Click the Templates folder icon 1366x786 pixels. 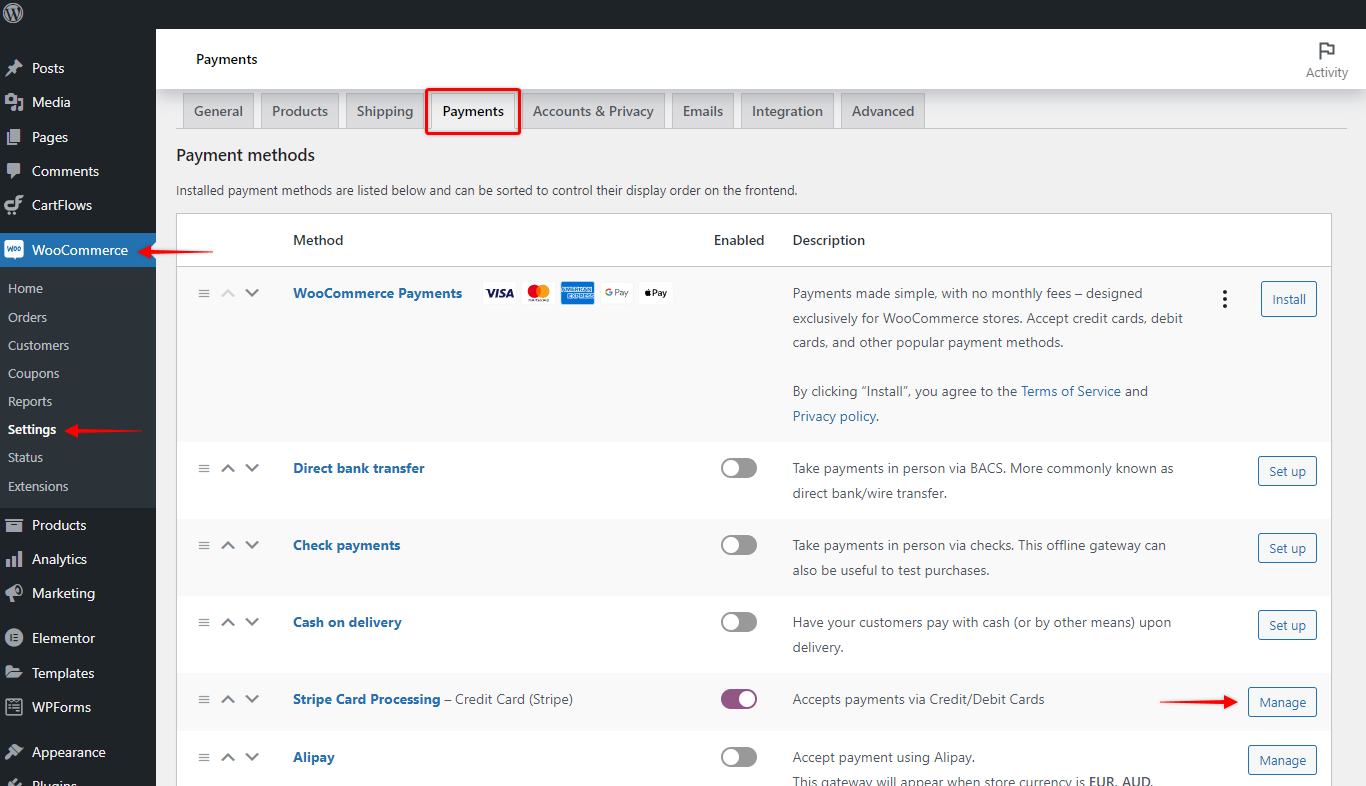14,673
